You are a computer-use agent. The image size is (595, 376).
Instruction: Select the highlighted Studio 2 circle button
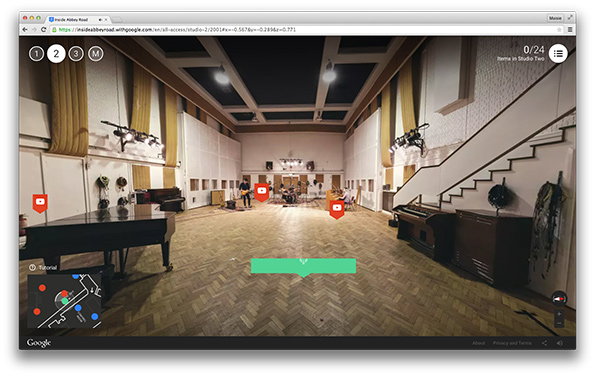[x=56, y=54]
